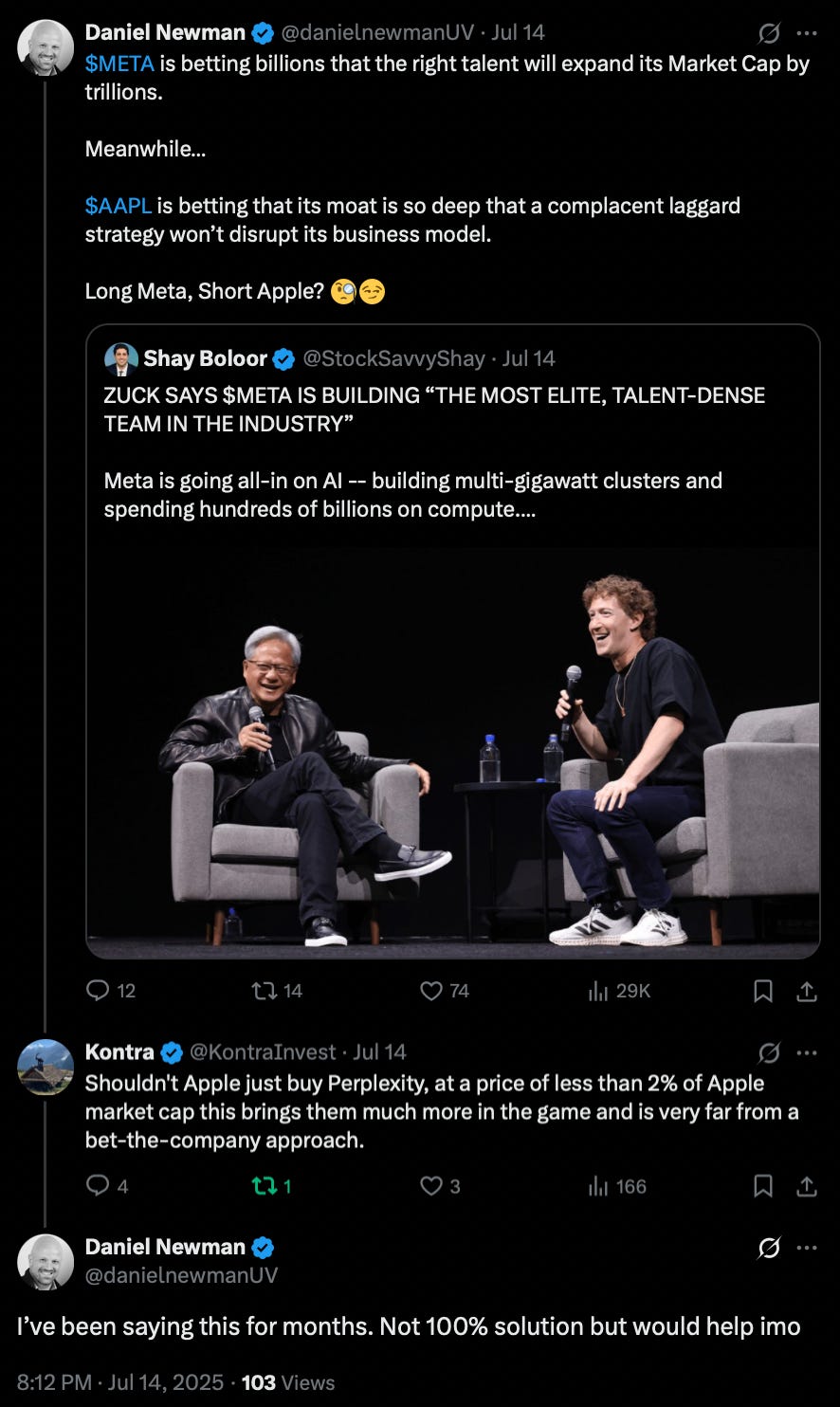Repost Daniel Newman's tweet with 14 reposts
The image size is (840, 1407).
point(263,991)
